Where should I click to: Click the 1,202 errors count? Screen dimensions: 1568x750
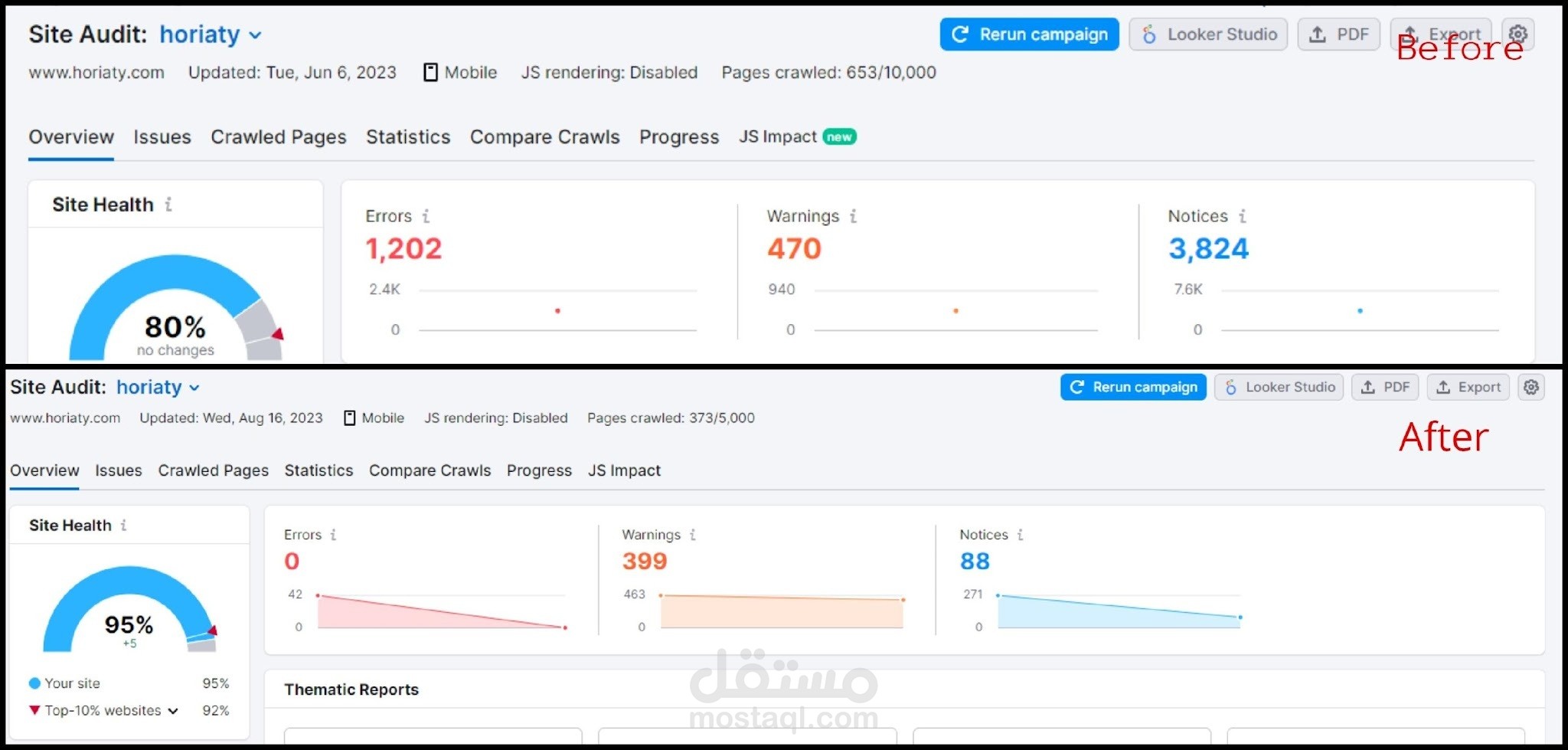[403, 248]
